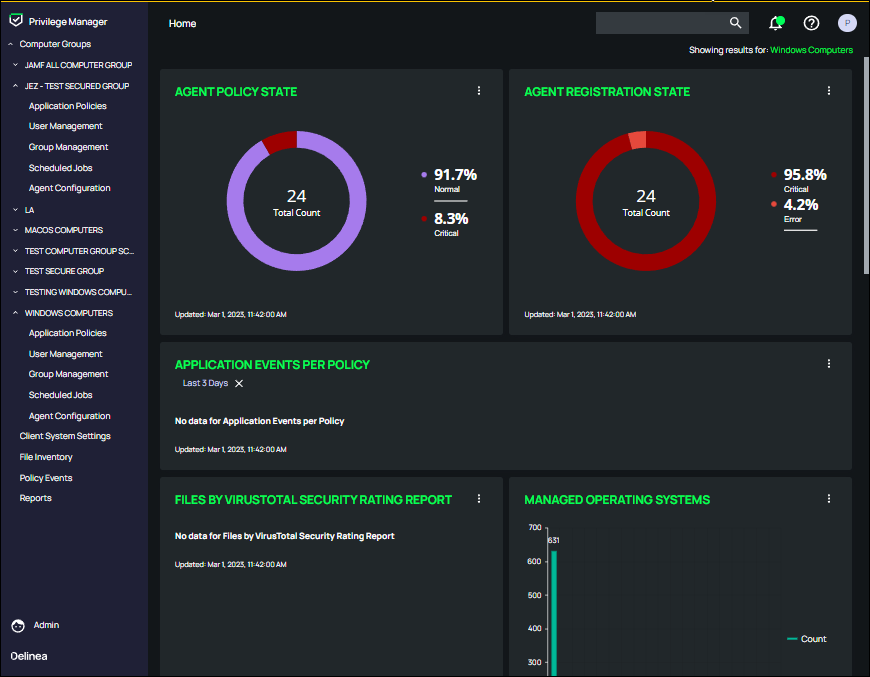Open Application Events per Policy options menu
Viewport: 870px width, 677px height.
(x=829, y=364)
